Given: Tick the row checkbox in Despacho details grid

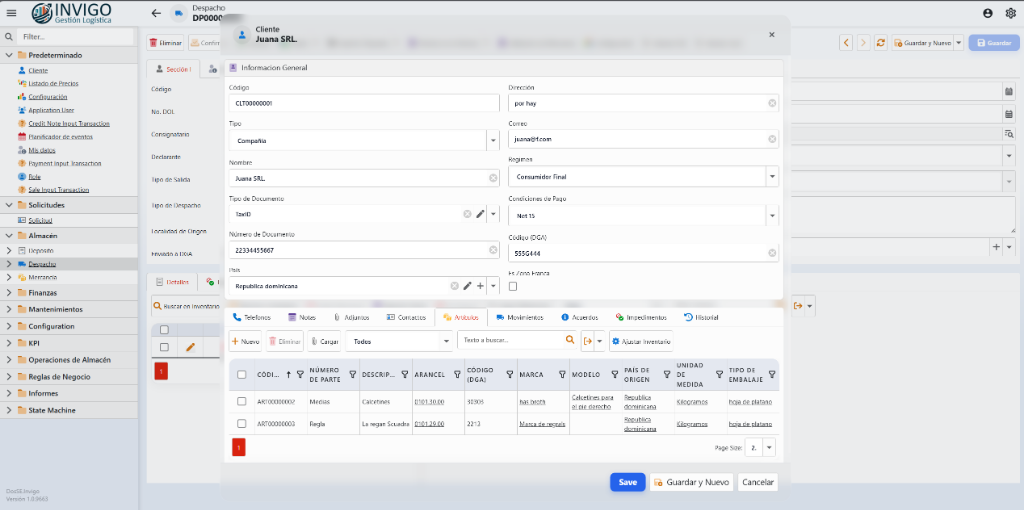Looking at the screenshot, I should tap(165, 347).
